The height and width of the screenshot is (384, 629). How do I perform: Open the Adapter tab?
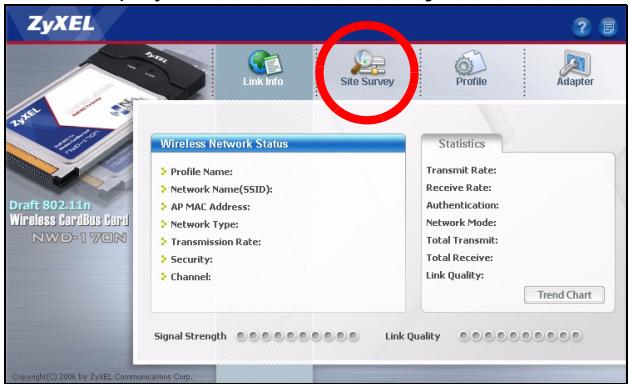click(x=575, y=68)
